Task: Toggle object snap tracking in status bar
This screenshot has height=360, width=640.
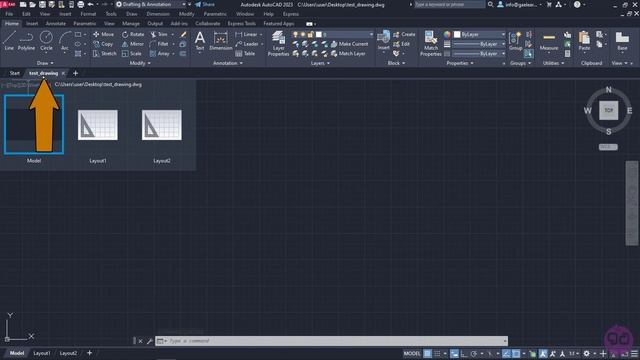Action: (506, 353)
